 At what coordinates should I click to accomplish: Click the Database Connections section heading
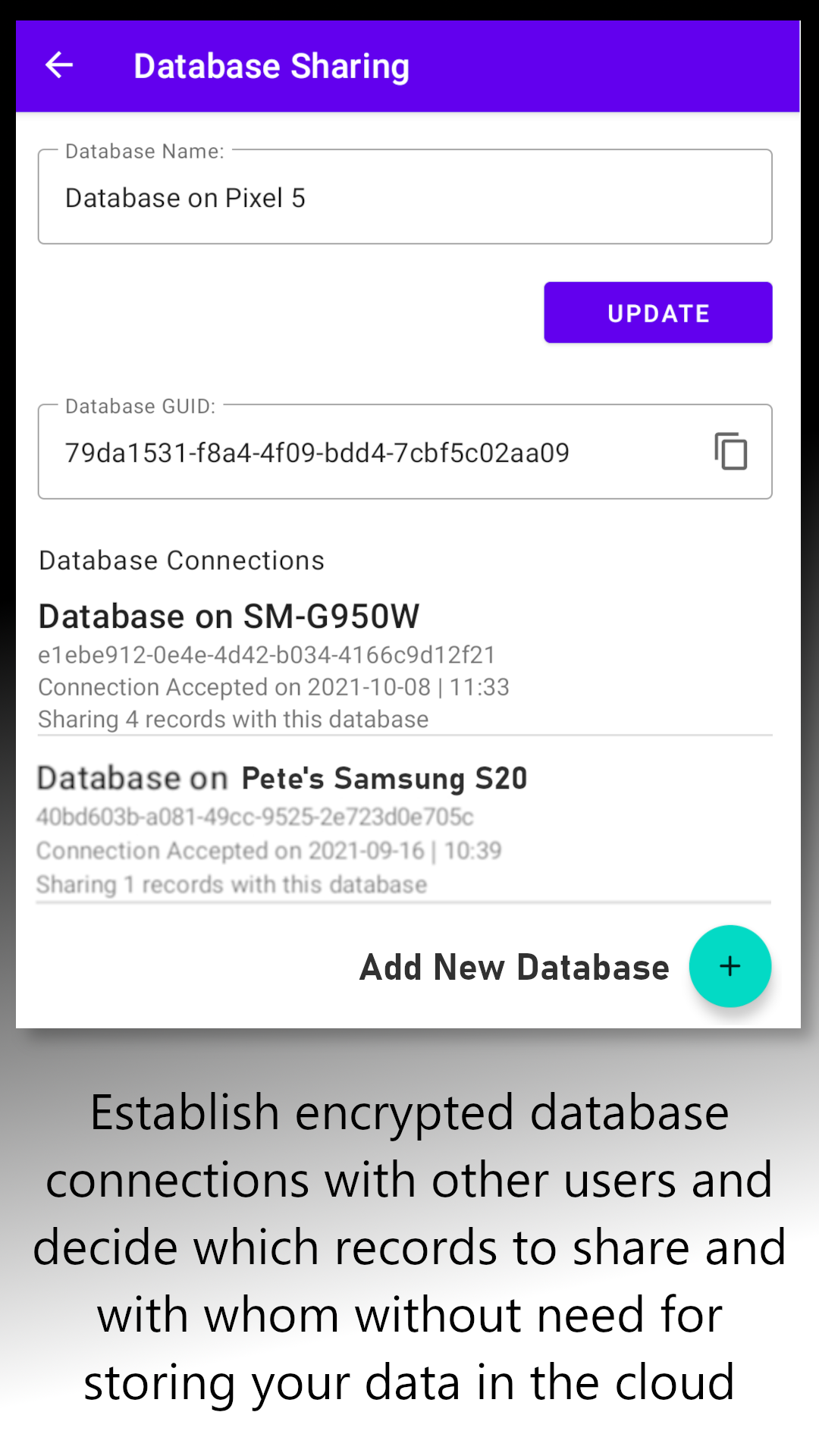[181, 560]
